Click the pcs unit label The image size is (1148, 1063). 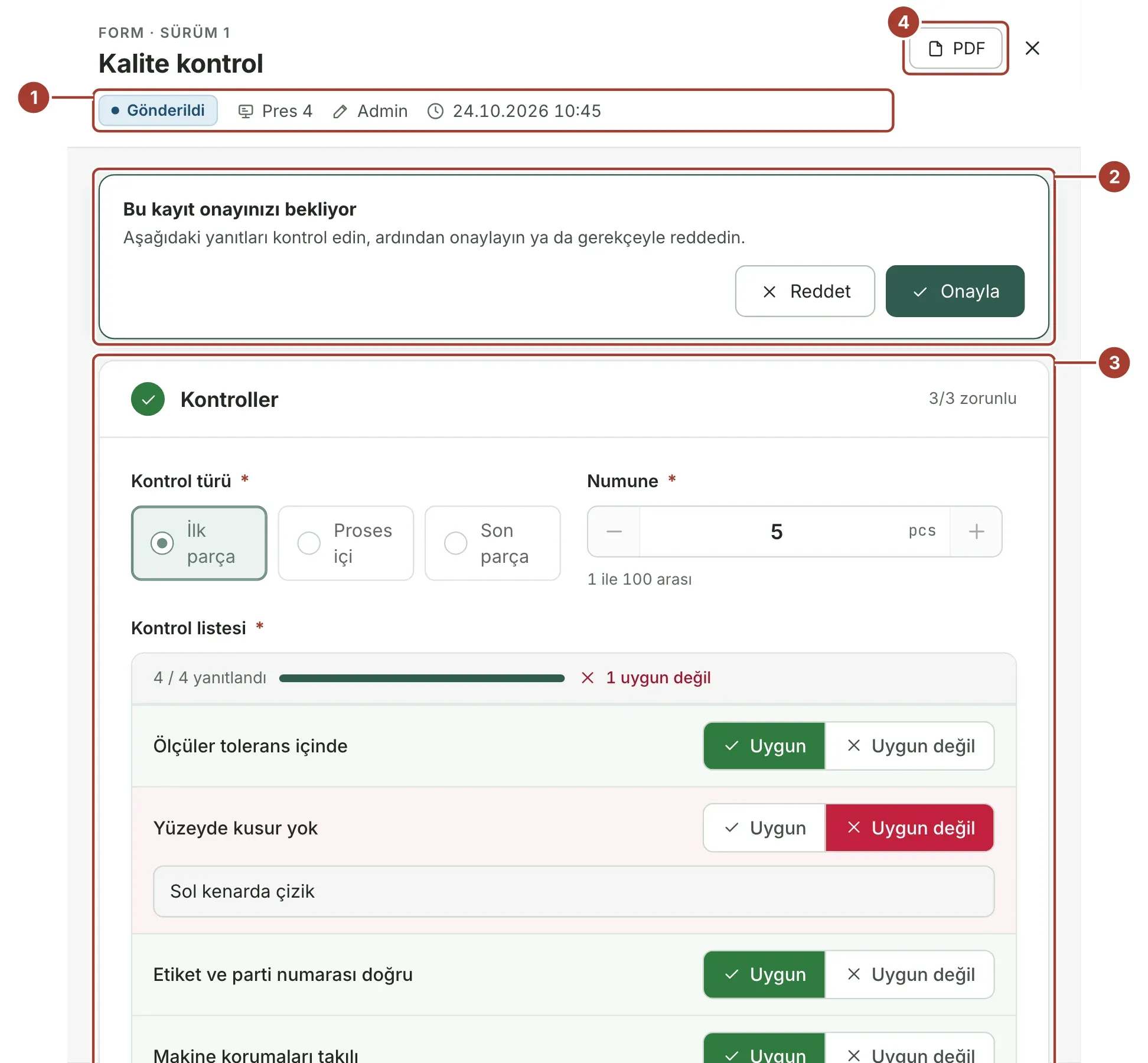(922, 531)
